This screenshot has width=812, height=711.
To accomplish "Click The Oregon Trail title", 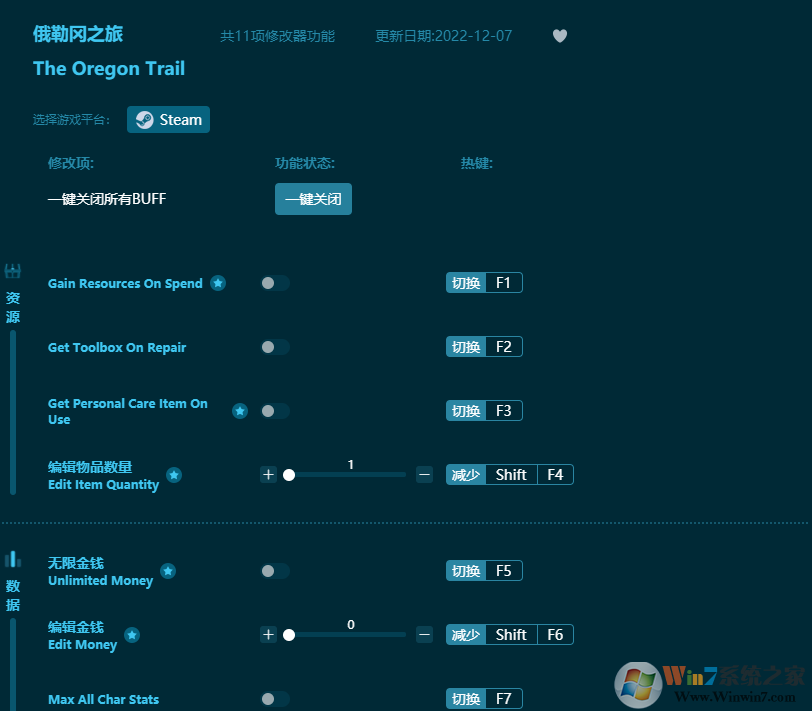I will [109, 68].
